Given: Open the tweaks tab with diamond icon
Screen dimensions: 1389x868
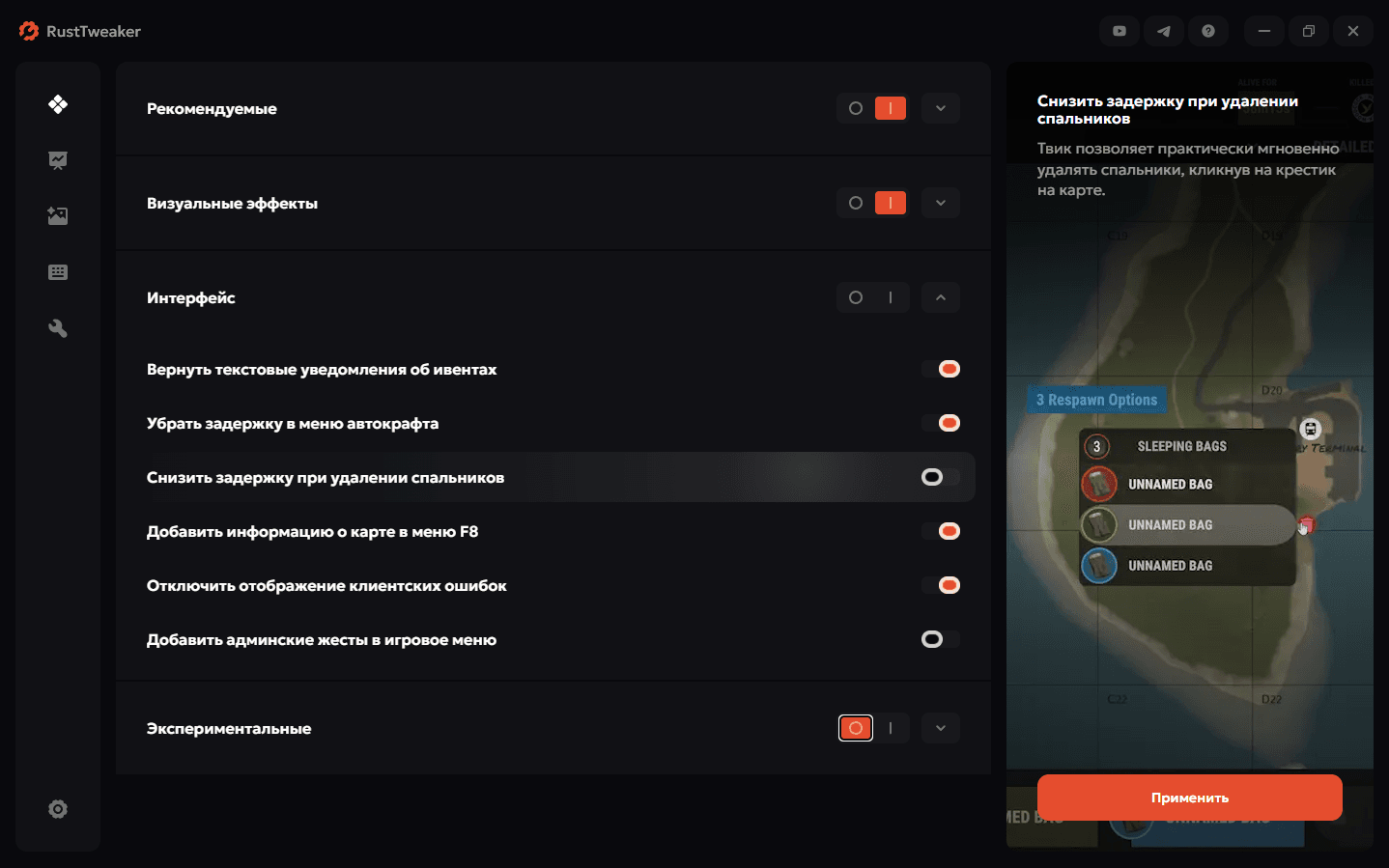Looking at the screenshot, I should pyautogui.click(x=58, y=104).
